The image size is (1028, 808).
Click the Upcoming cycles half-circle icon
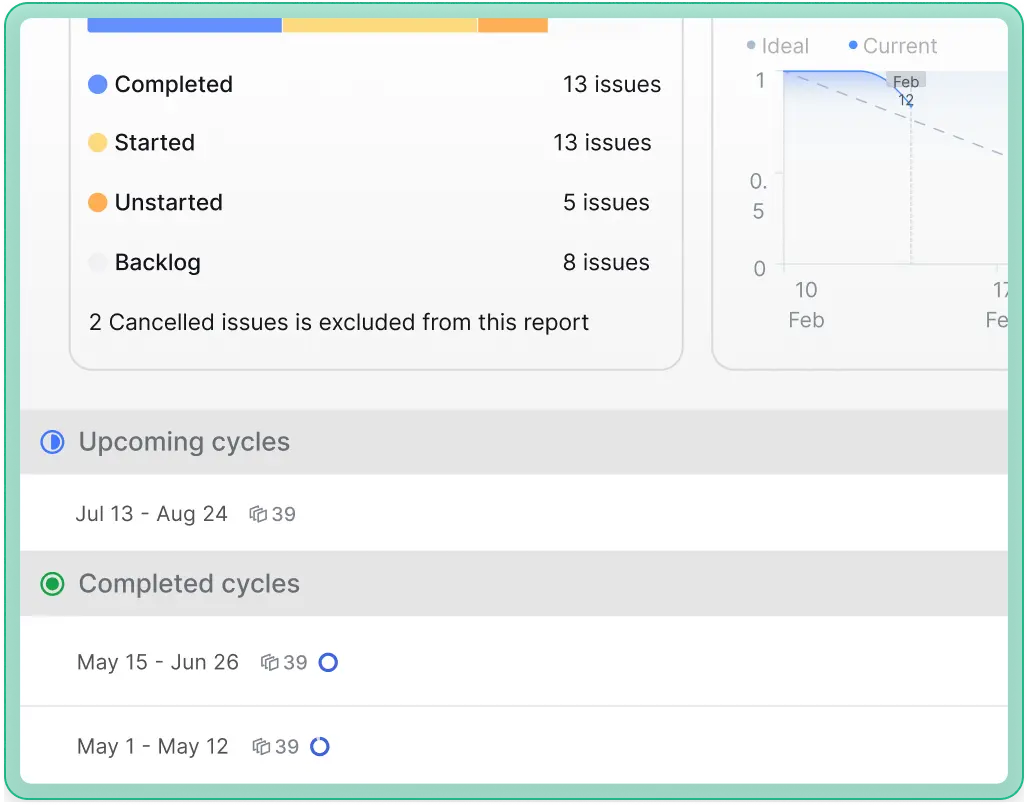[52, 442]
